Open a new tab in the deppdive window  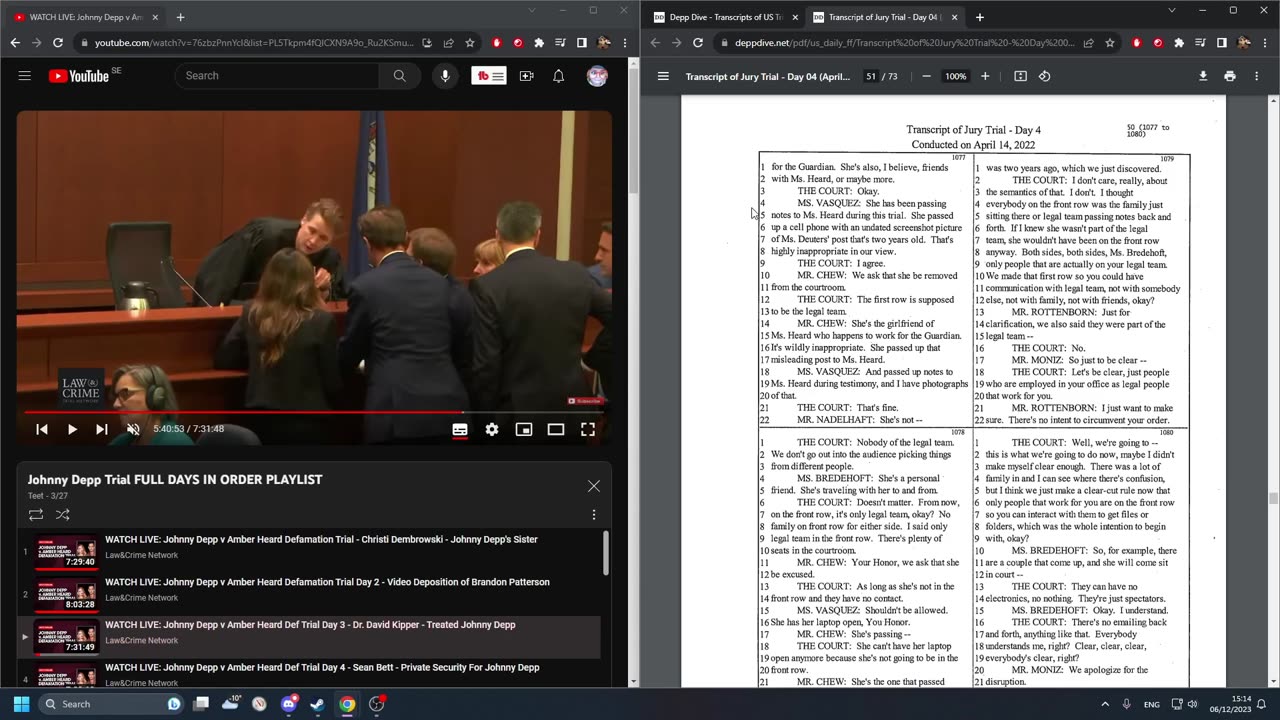979,17
